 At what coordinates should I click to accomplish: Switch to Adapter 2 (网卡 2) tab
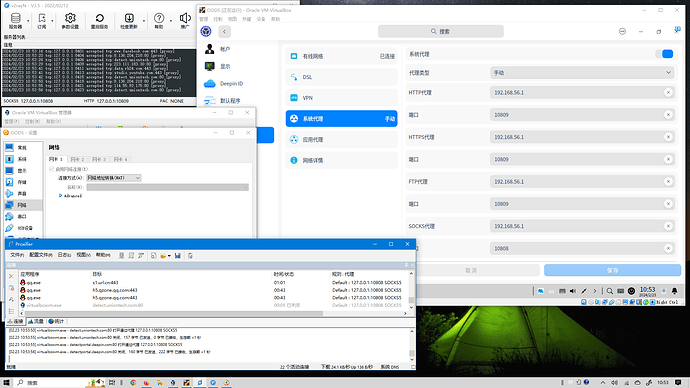(77, 159)
